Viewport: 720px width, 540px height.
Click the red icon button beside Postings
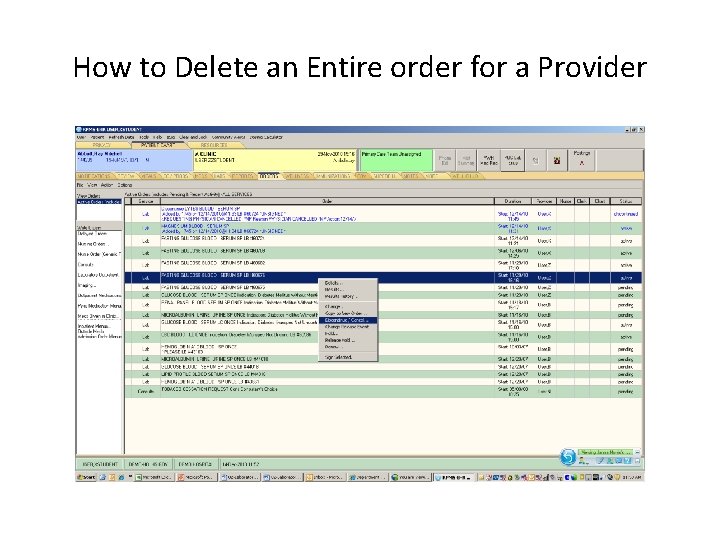coord(557,161)
